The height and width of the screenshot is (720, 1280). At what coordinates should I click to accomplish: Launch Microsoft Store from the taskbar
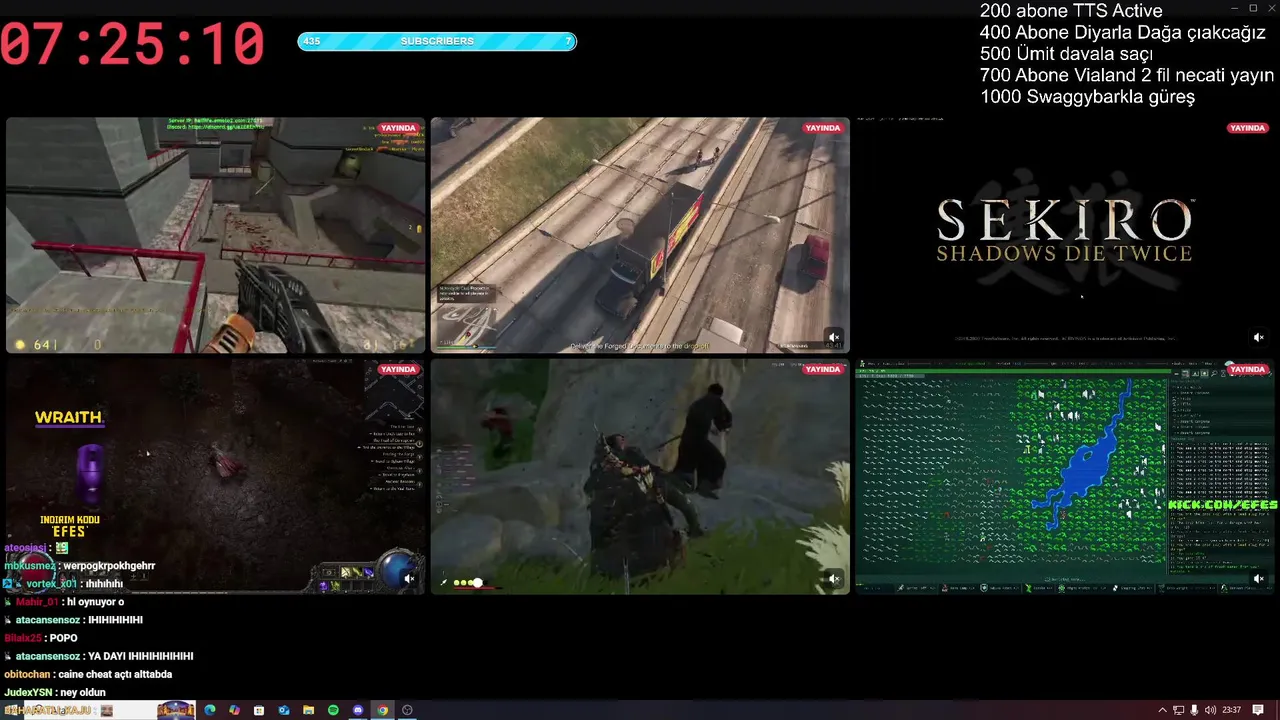259,710
